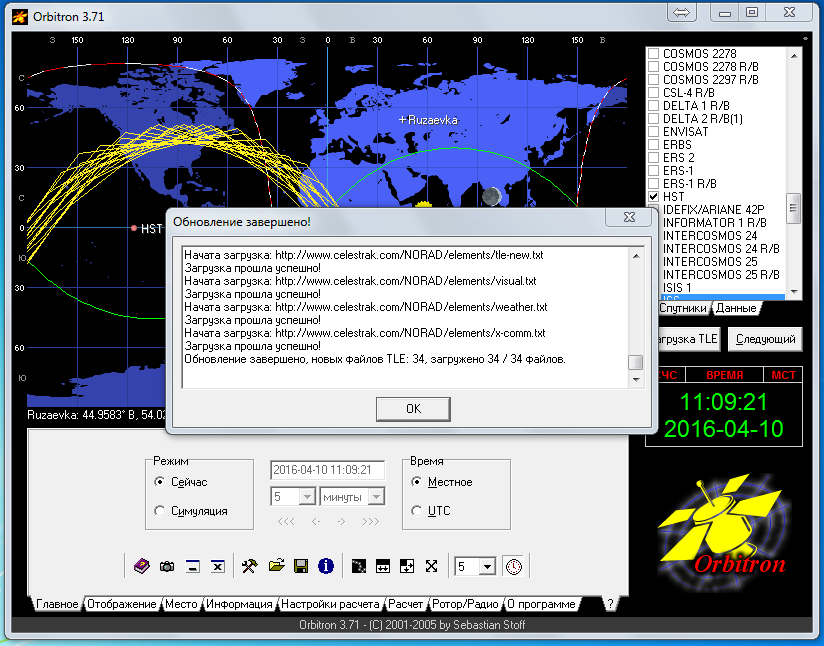This screenshot has height=646, width=824.
Task: Toggle full screen with crossed arrows icon
Action: point(431,566)
